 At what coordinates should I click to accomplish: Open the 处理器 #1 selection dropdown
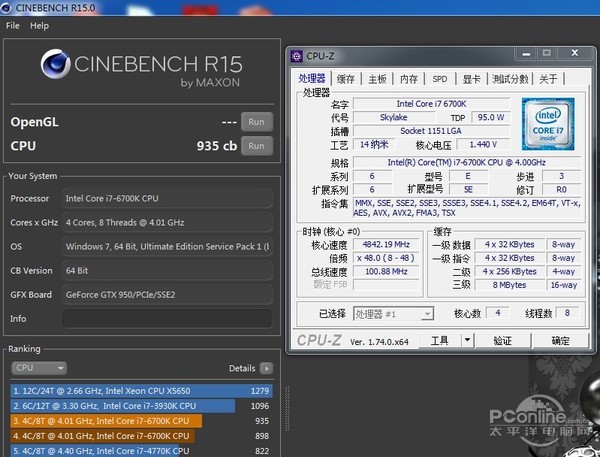click(393, 314)
